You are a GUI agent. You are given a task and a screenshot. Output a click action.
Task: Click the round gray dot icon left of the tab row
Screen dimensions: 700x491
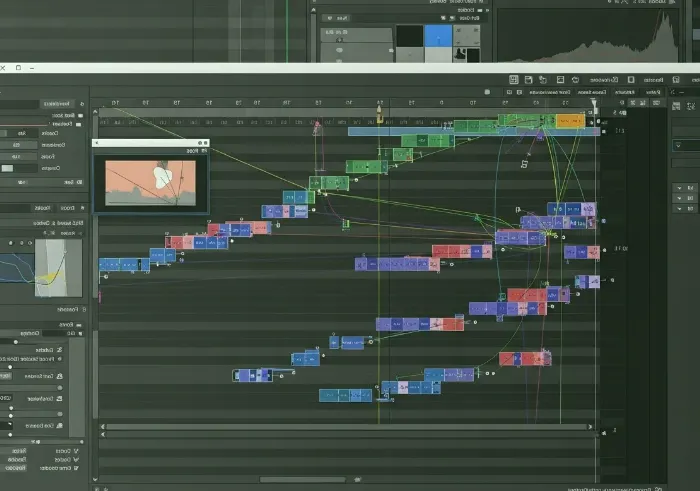(x=487, y=92)
